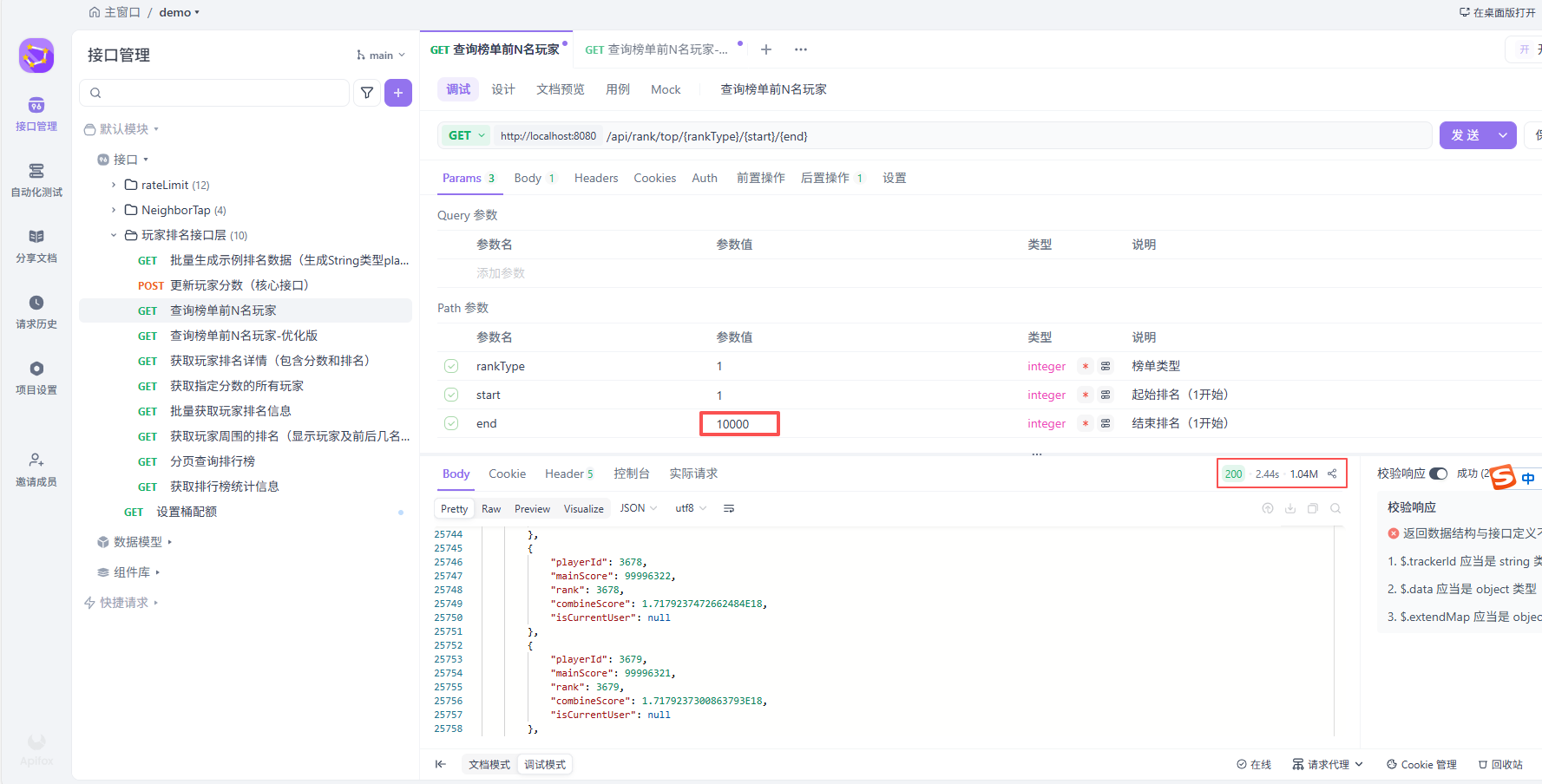Click the Send request button
1542x784 pixels.
point(1465,135)
